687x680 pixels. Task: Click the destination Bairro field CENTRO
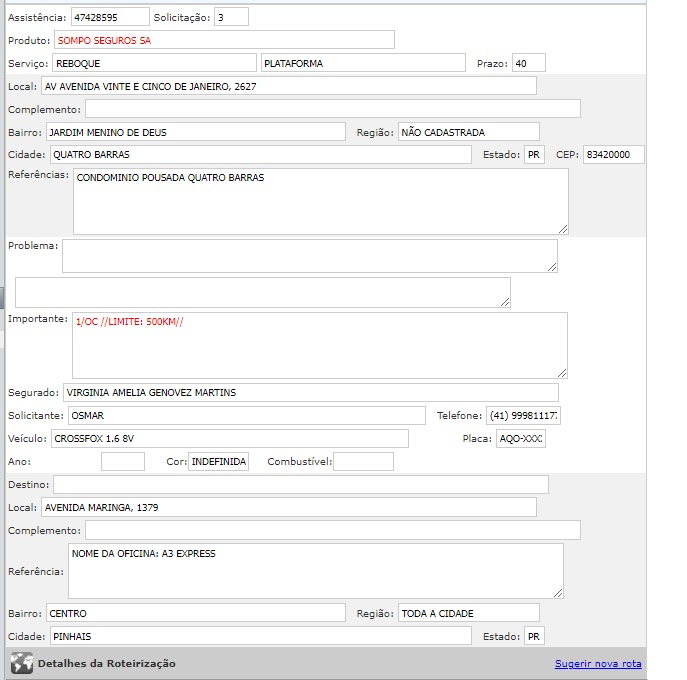click(x=196, y=613)
